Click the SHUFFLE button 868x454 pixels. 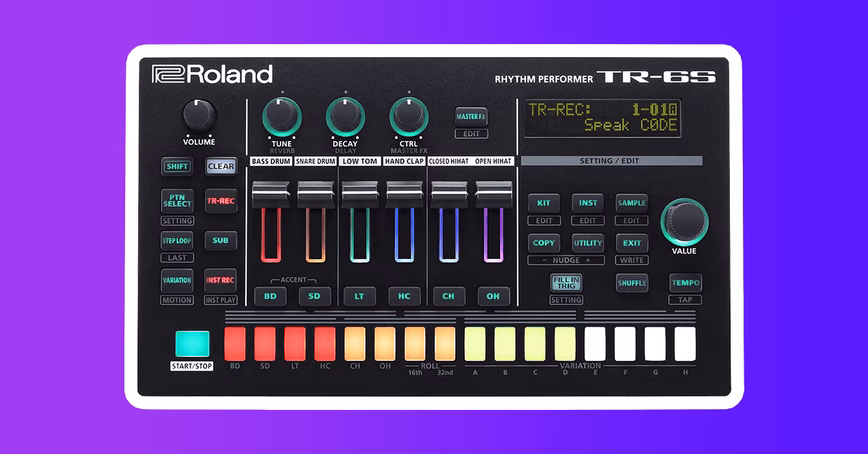pos(632,283)
